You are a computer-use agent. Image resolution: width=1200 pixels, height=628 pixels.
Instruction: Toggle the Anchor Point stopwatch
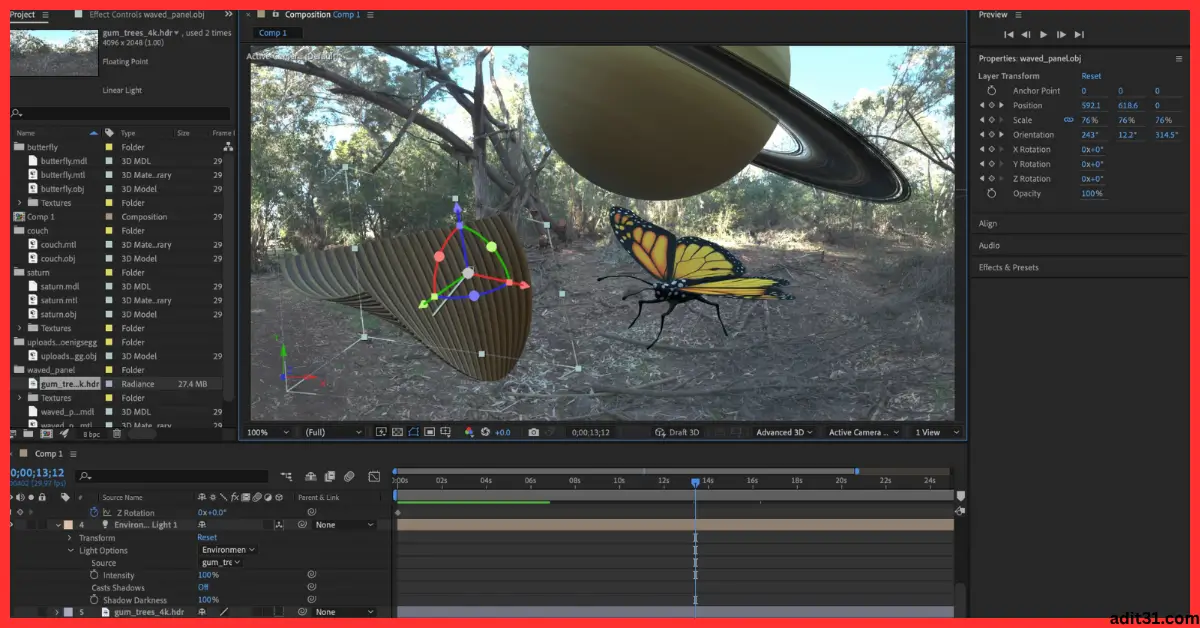[992, 91]
